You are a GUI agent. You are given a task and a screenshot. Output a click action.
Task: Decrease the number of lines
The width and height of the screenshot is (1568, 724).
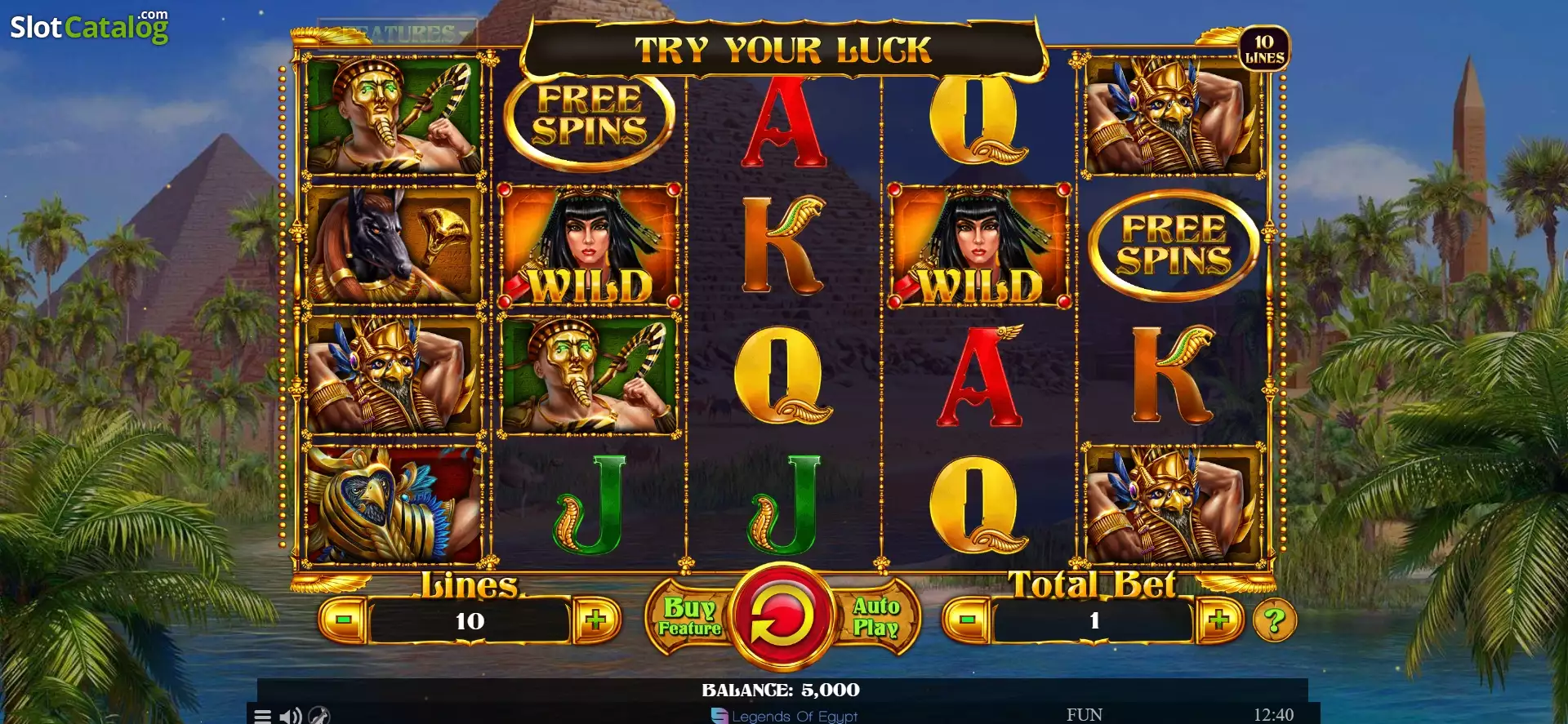click(x=343, y=621)
